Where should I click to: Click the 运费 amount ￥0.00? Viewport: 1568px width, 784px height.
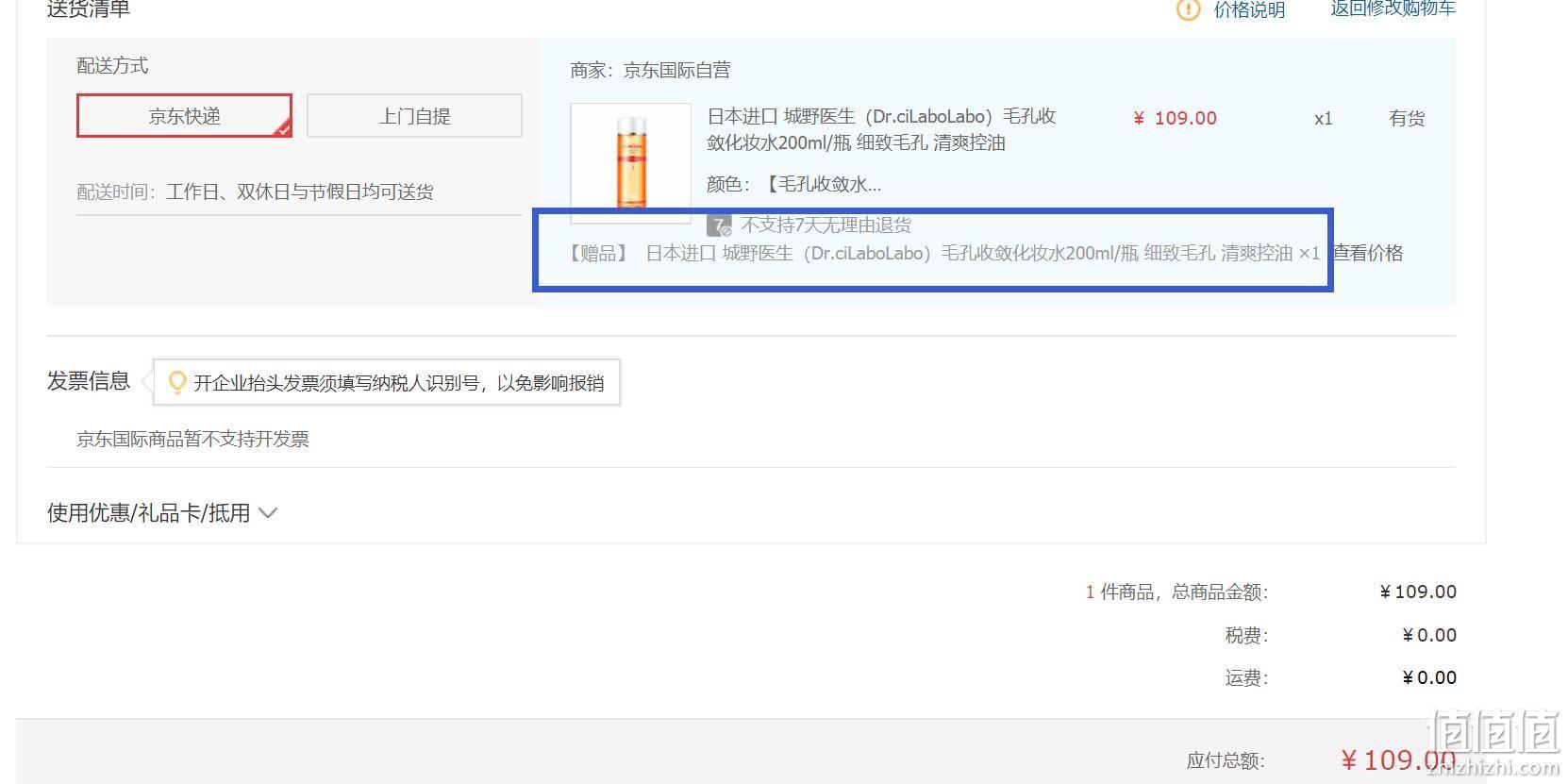[1429, 677]
